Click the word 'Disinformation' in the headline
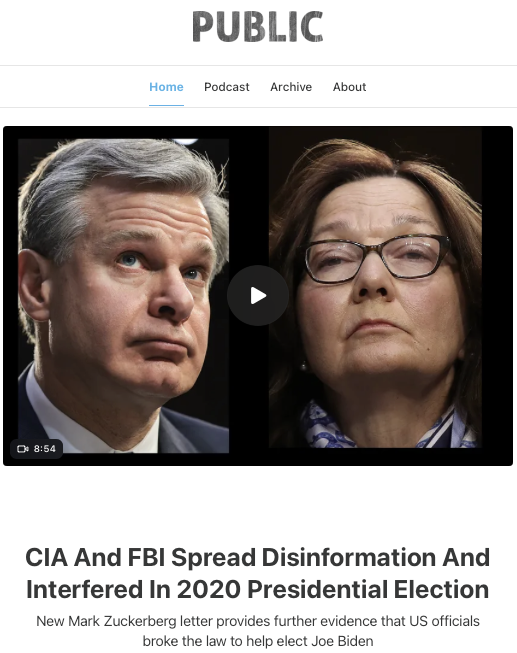Viewport: 517px width, 653px height. (348, 557)
